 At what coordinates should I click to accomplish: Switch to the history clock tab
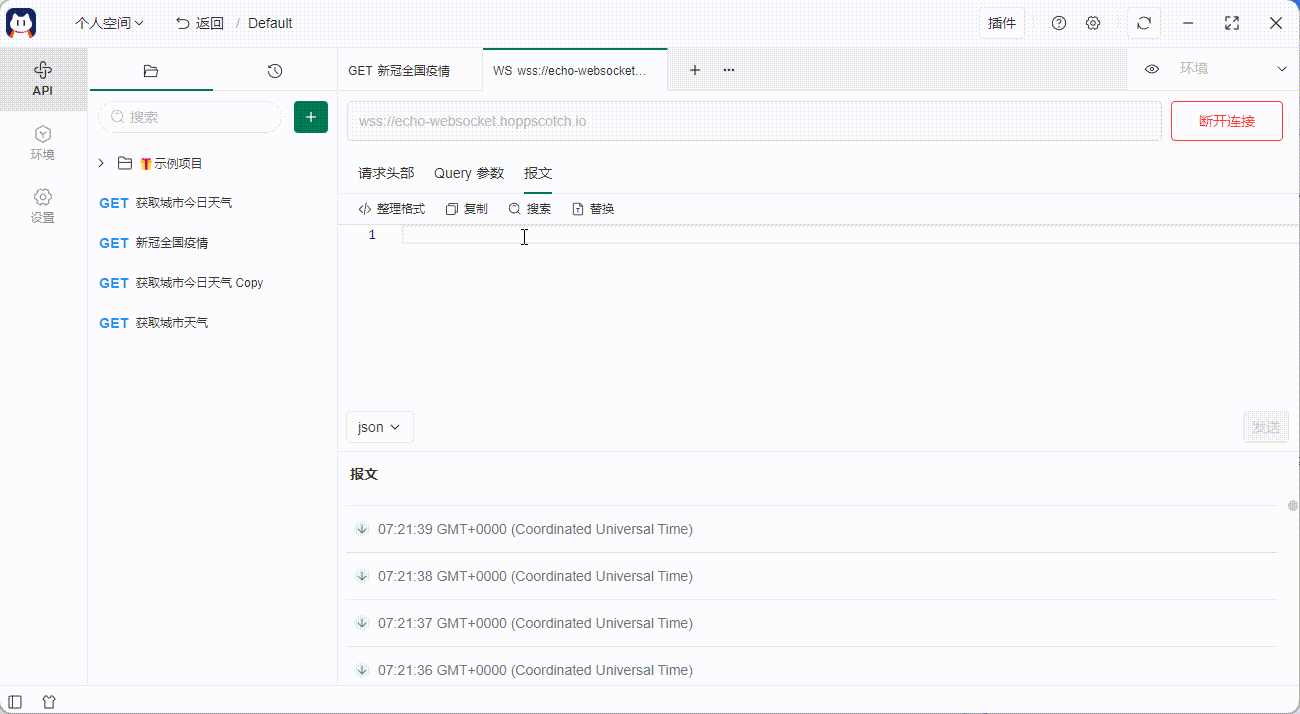click(x=275, y=71)
